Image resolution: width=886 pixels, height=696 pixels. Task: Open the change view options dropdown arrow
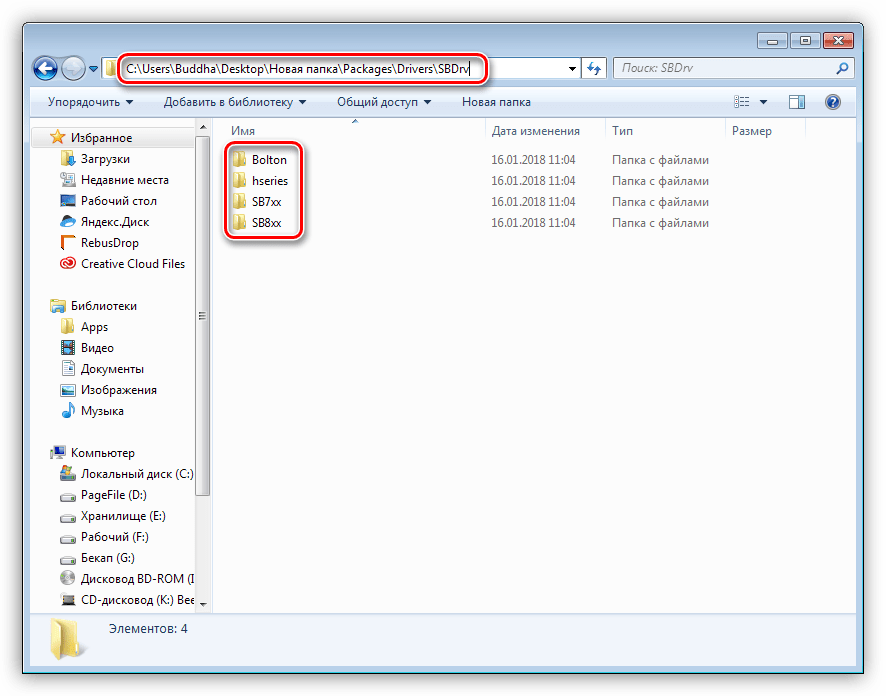point(764,102)
